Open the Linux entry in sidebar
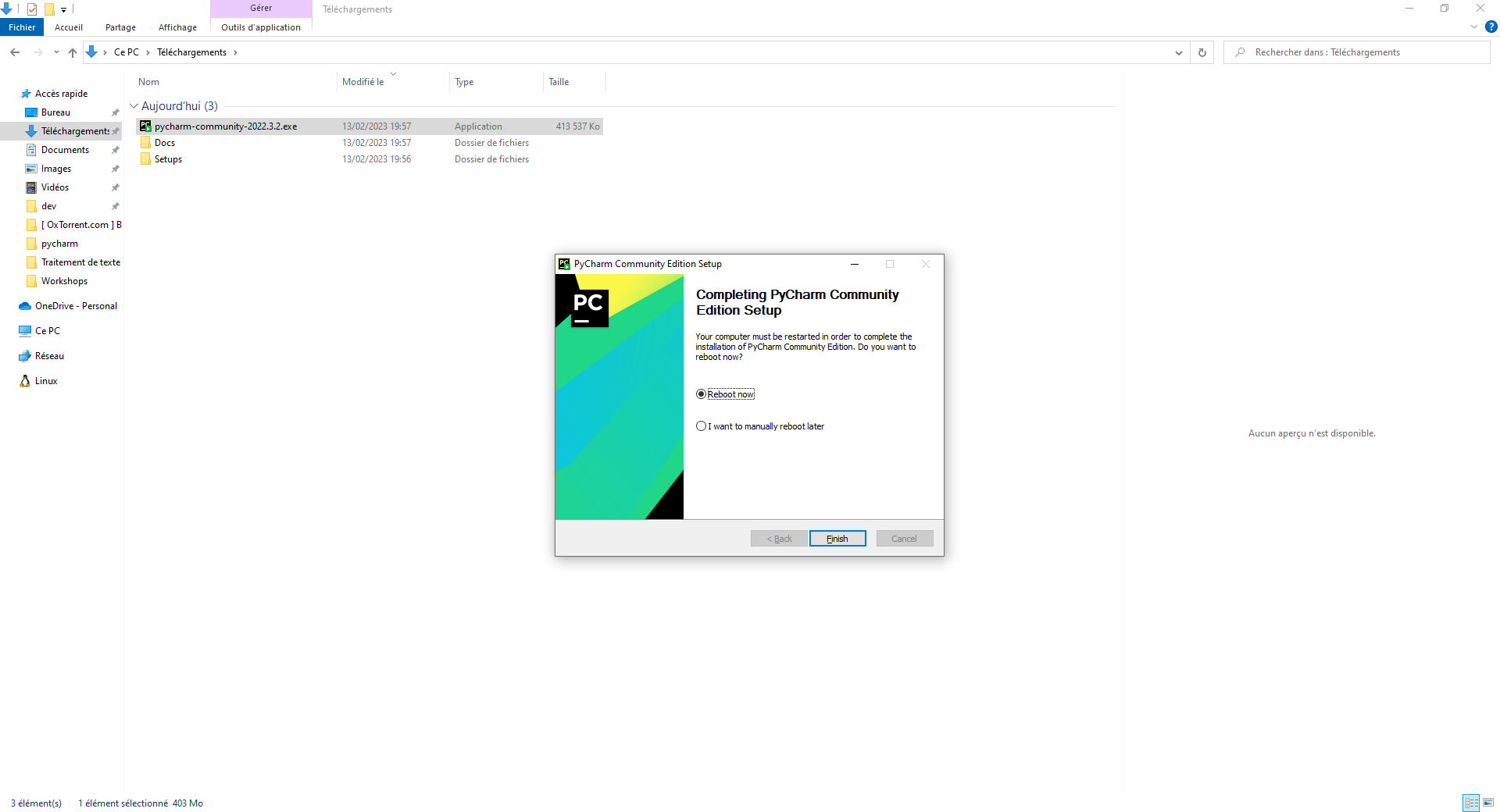Image resolution: width=1500 pixels, height=812 pixels. (x=46, y=381)
